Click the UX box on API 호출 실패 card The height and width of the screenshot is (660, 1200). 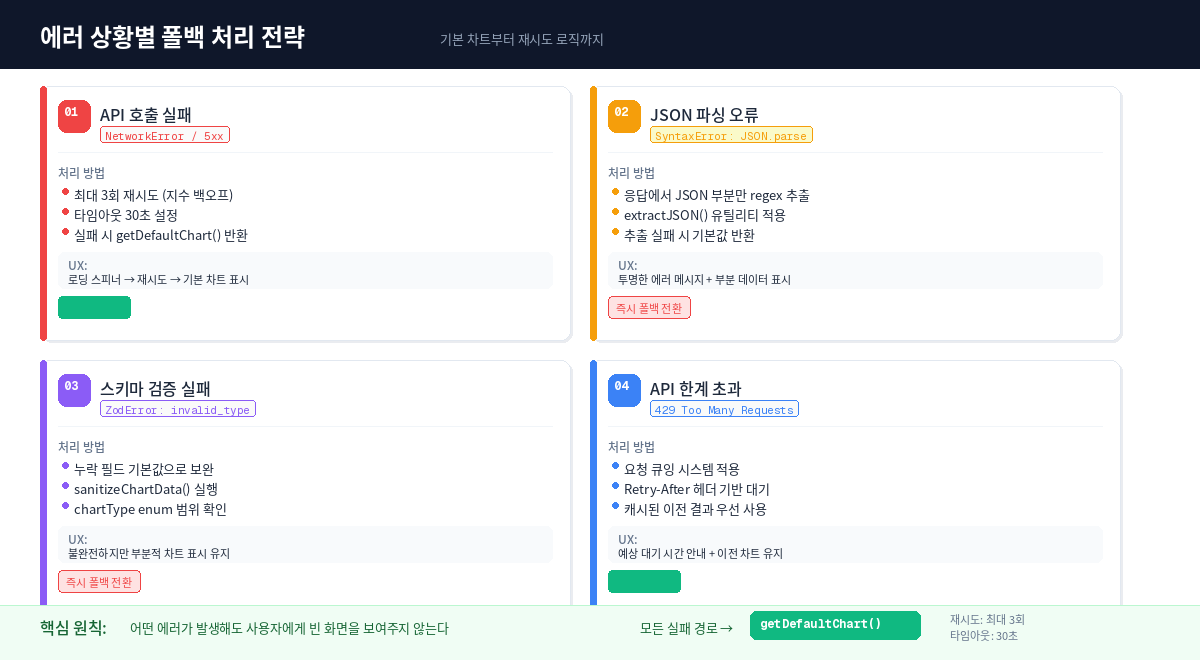[305, 270]
